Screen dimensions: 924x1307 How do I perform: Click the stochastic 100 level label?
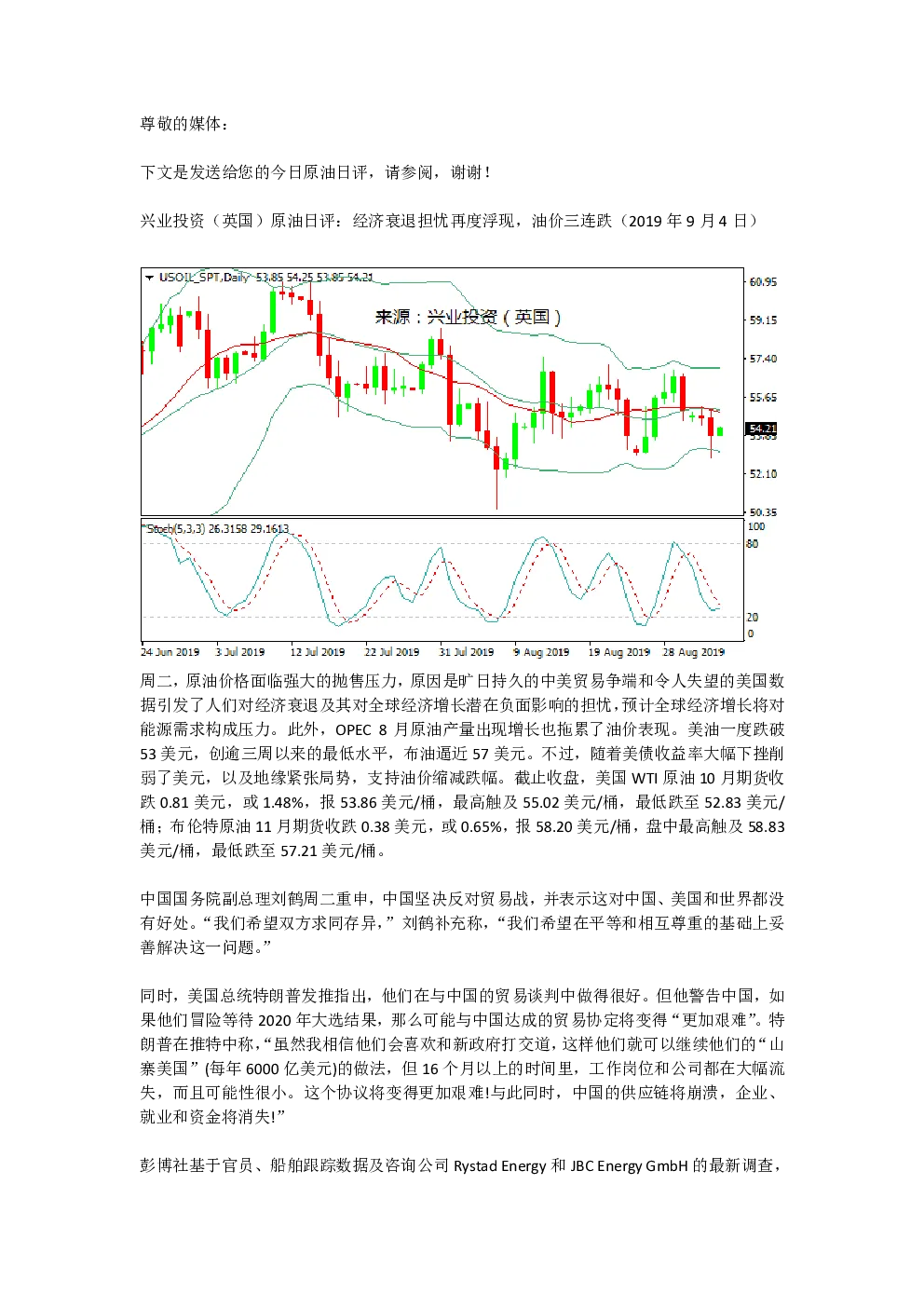(755, 527)
